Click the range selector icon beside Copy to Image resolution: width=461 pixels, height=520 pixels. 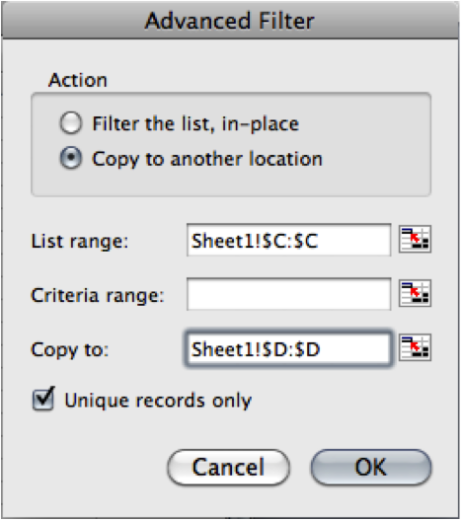click(x=415, y=347)
